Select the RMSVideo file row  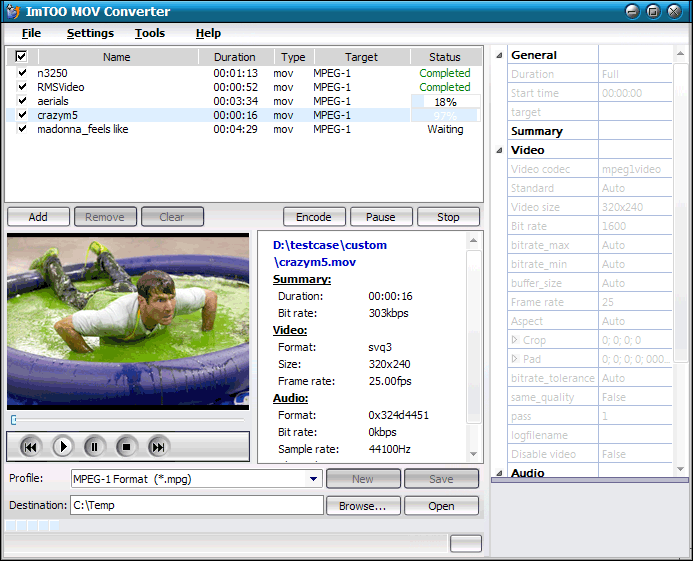pyautogui.click(x=244, y=87)
